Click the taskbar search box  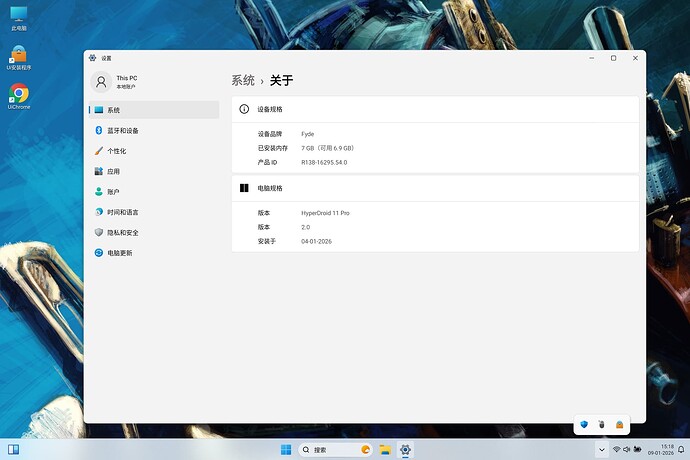pos(336,450)
